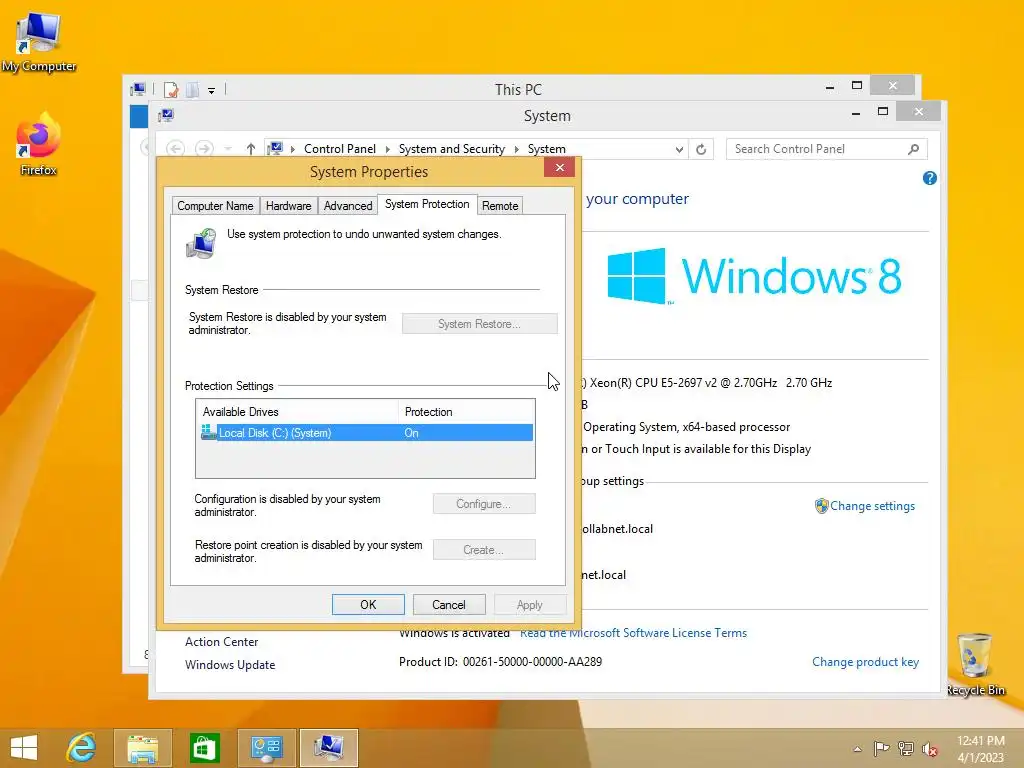Viewport: 1024px width, 768px height.
Task: Open Help question mark in System window
Action: pyautogui.click(x=930, y=178)
